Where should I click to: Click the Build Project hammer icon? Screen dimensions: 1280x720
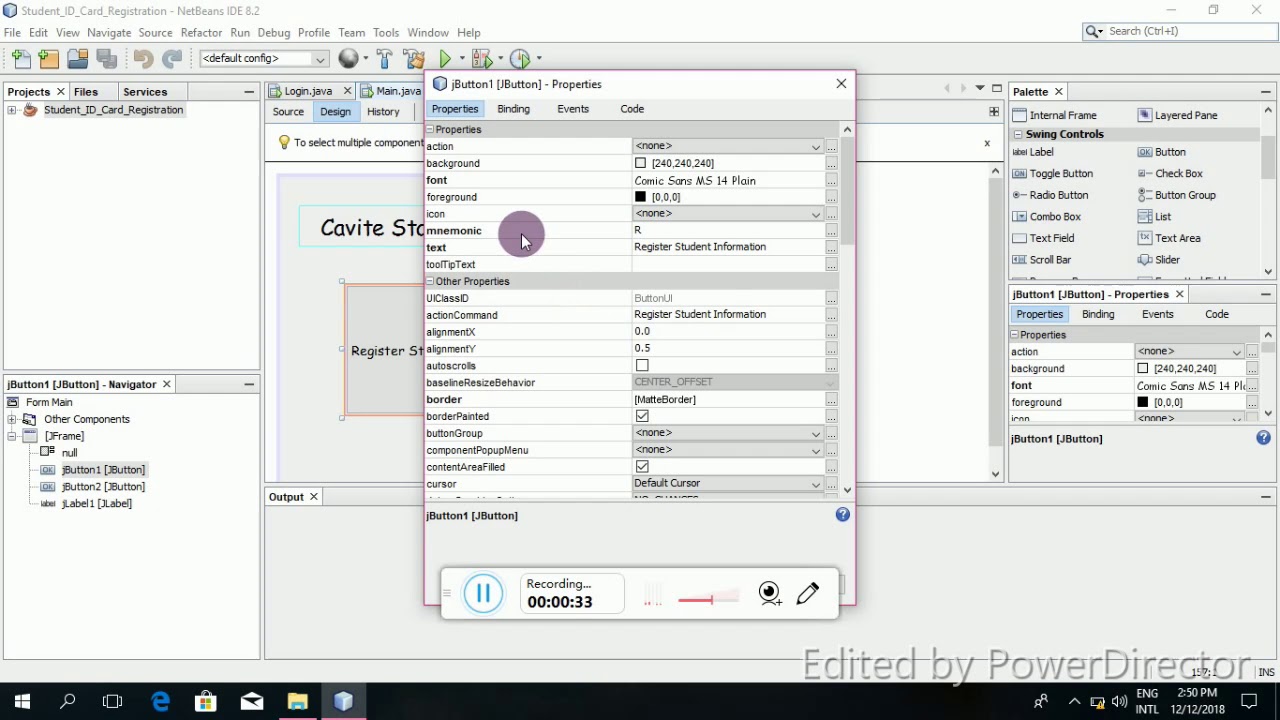coord(385,59)
